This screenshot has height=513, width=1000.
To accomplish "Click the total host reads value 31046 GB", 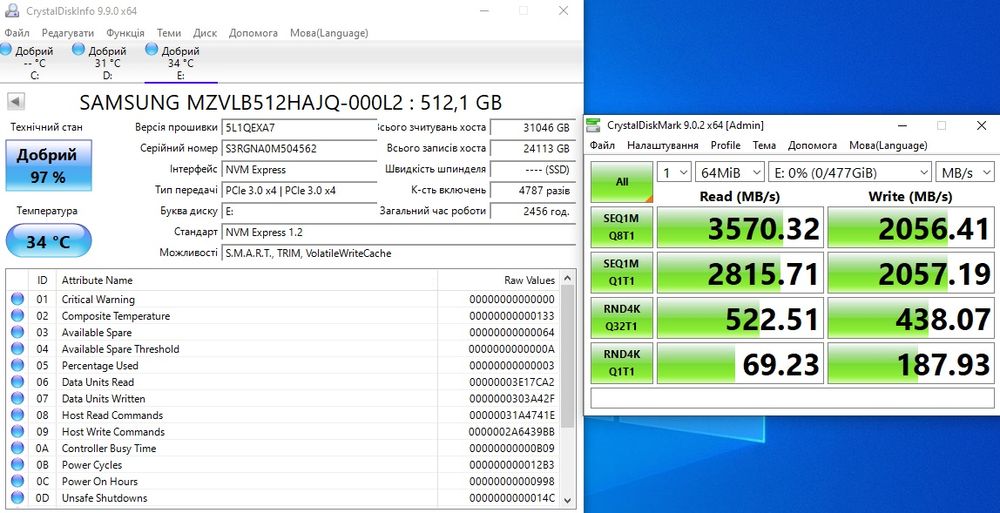I will (x=533, y=127).
